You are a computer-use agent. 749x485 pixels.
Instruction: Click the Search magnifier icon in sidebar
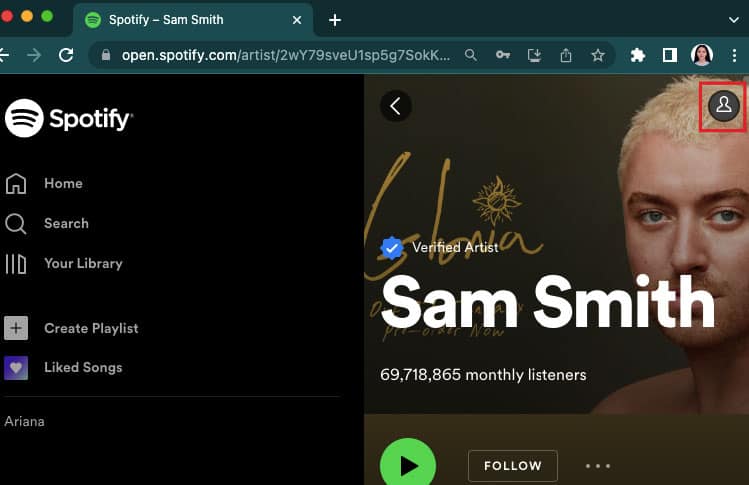tap(16, 224)
